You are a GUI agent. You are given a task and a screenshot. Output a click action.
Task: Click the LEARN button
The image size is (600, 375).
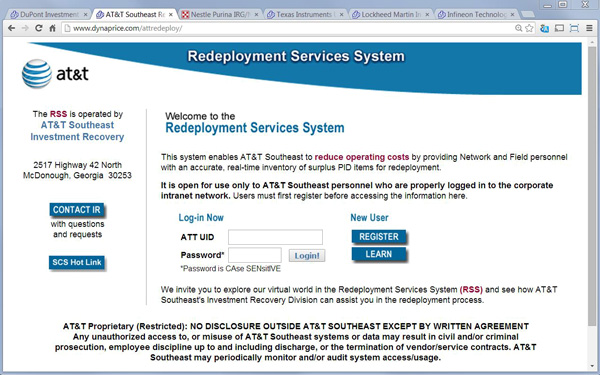pos(378,254)
